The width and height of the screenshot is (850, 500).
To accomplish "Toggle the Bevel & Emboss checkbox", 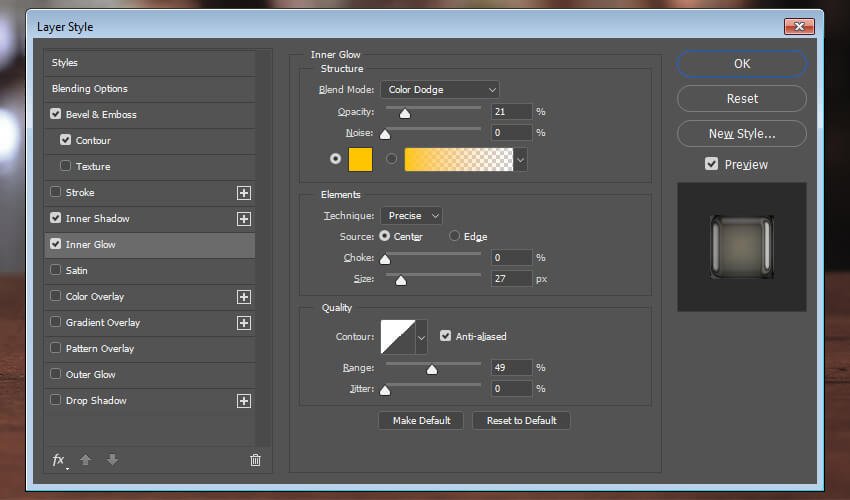I will pos(55,114).
